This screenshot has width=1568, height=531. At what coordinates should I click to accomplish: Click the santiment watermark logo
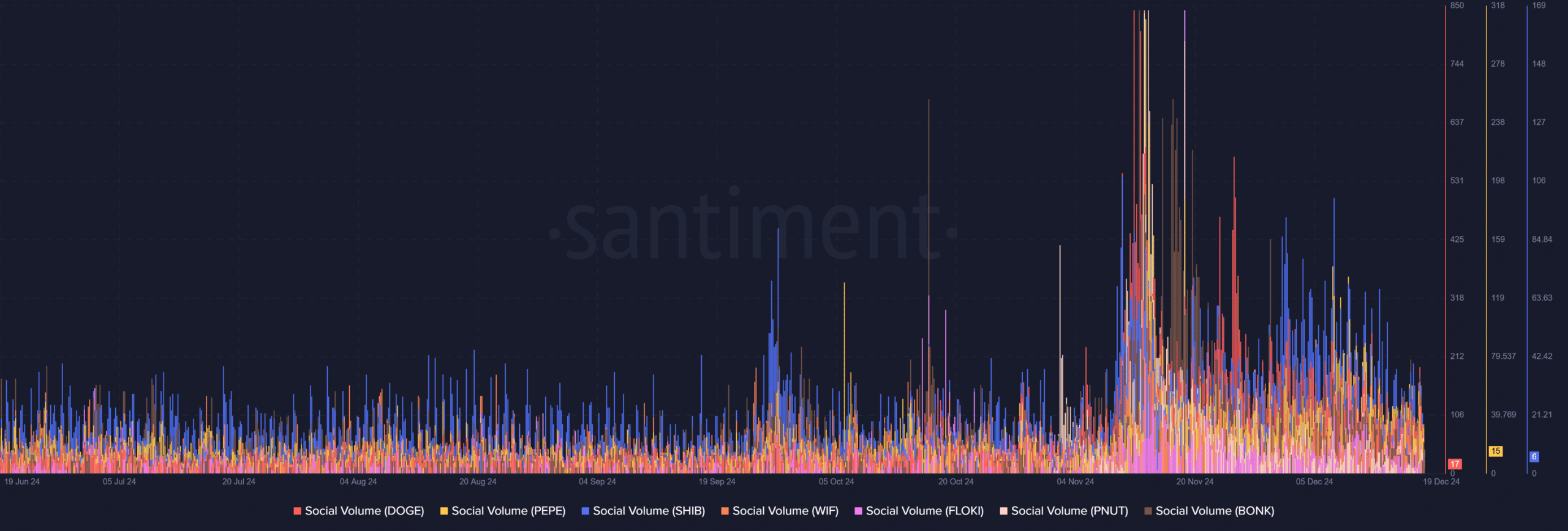point(753,227)
